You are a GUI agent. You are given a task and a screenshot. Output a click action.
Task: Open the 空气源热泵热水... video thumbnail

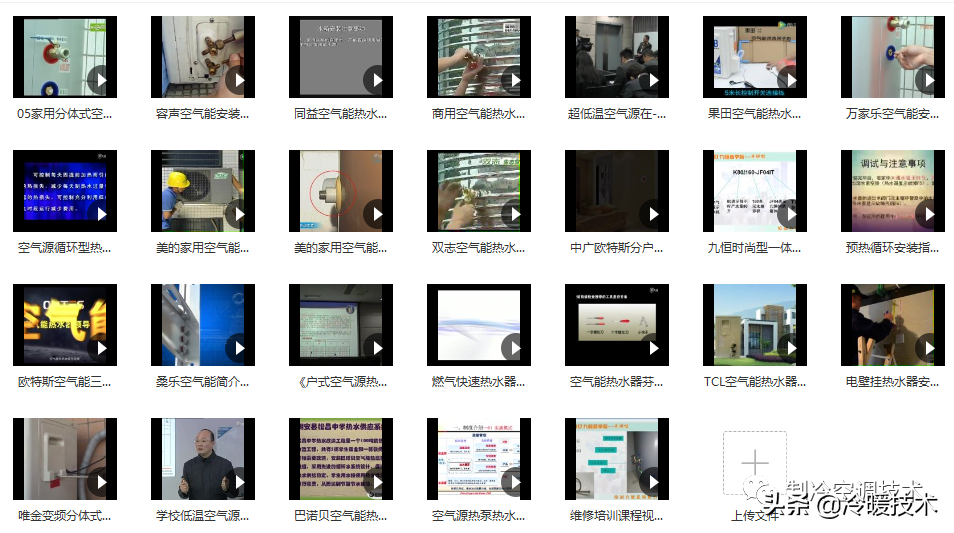[x=479, y=459]
